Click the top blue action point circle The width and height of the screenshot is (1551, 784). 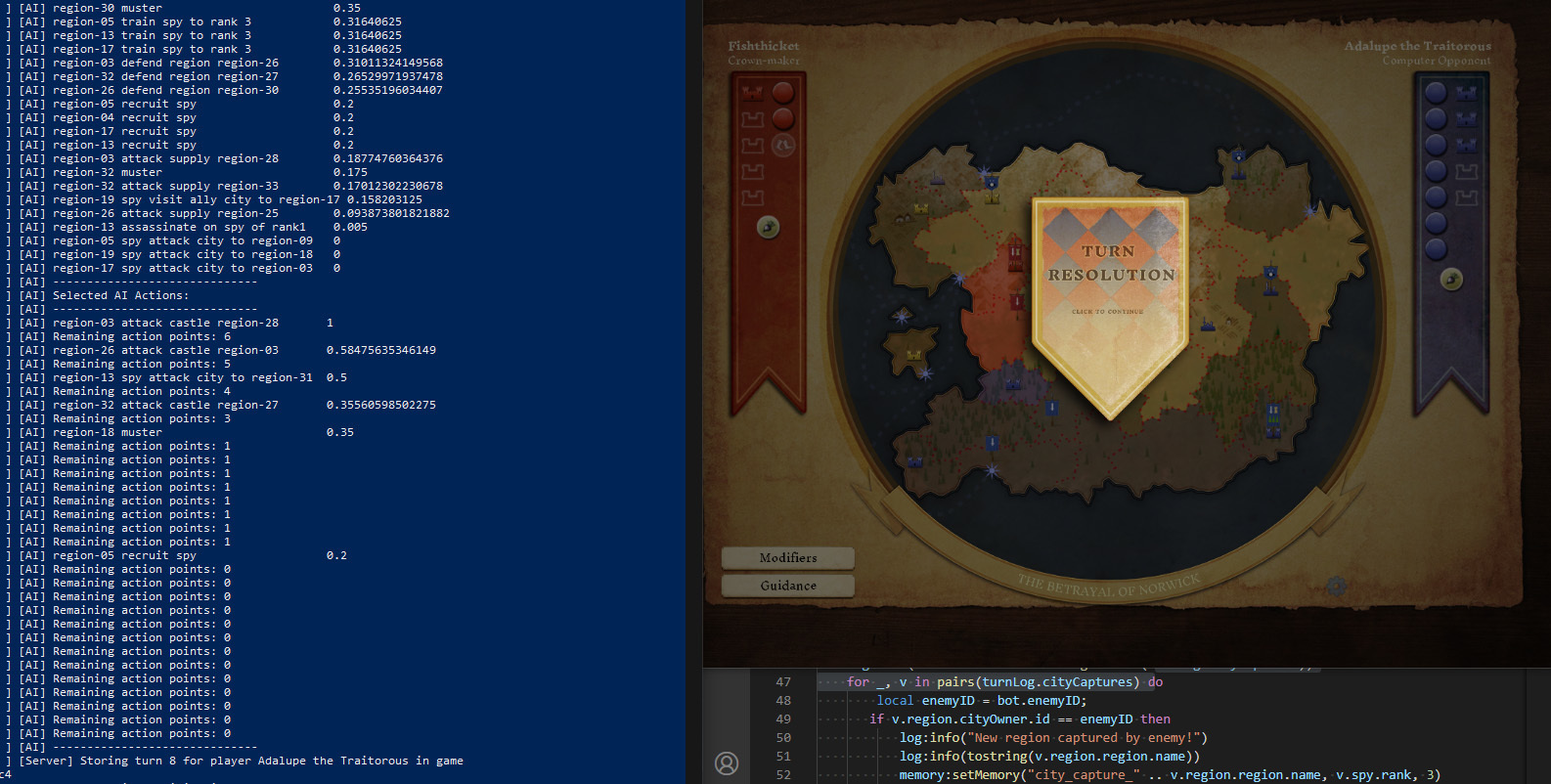pyautogui.click(x=1436, y=93)
